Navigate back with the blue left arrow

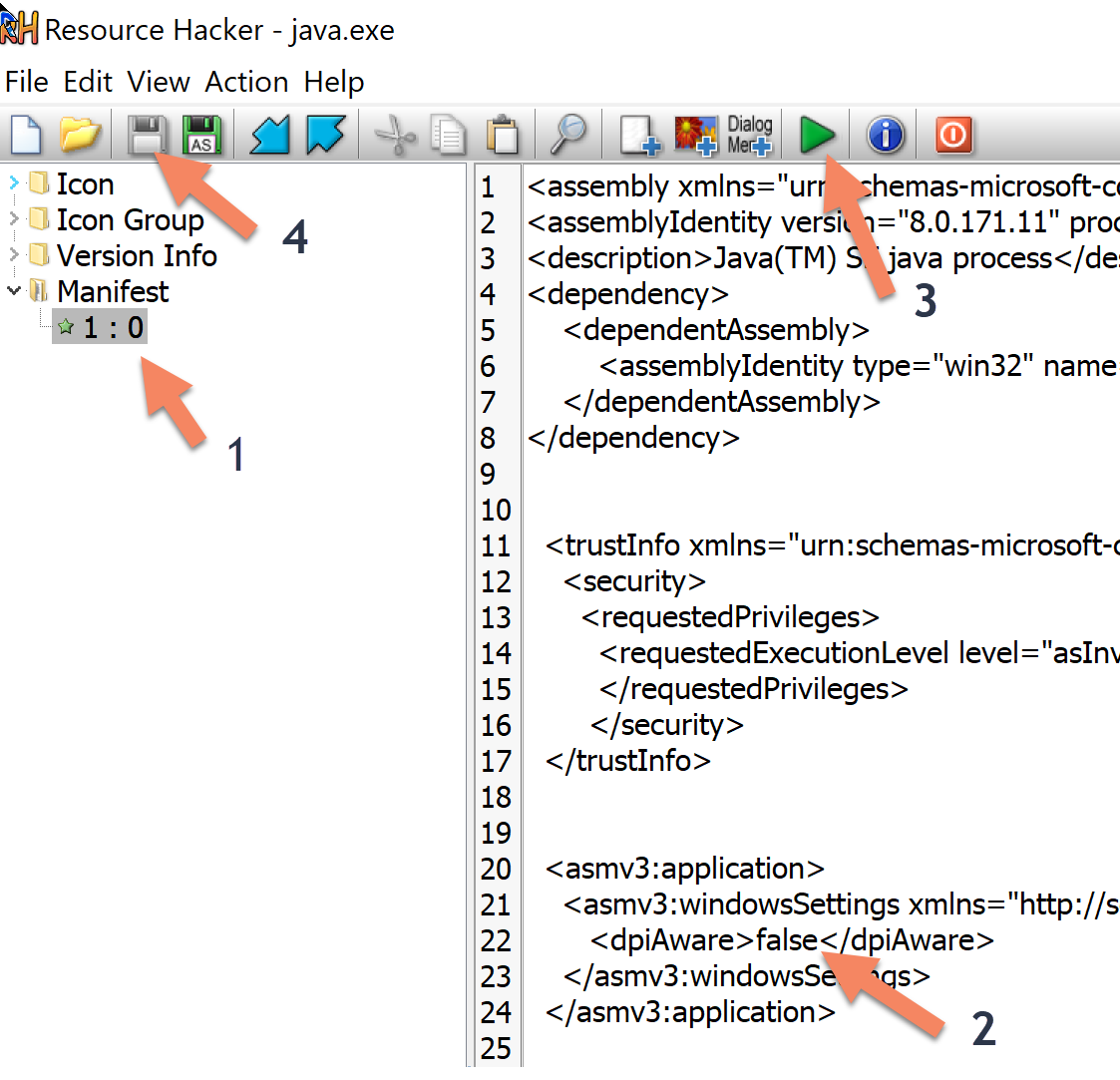point(266,135)
